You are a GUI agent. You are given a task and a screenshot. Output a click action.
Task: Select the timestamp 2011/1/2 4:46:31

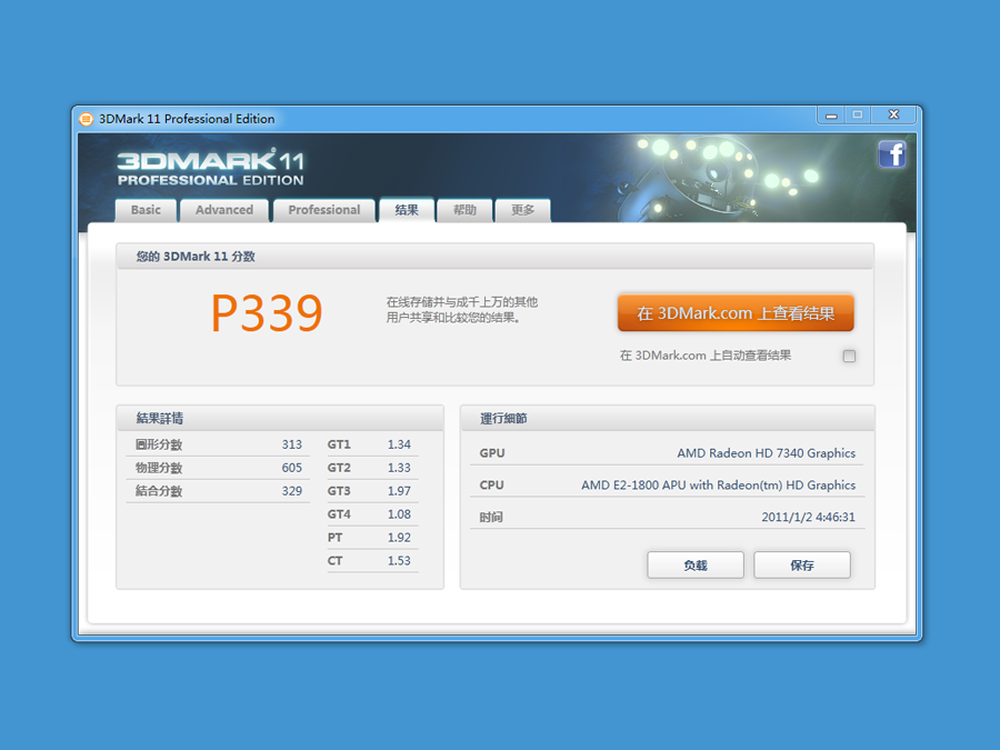point(808,517)
